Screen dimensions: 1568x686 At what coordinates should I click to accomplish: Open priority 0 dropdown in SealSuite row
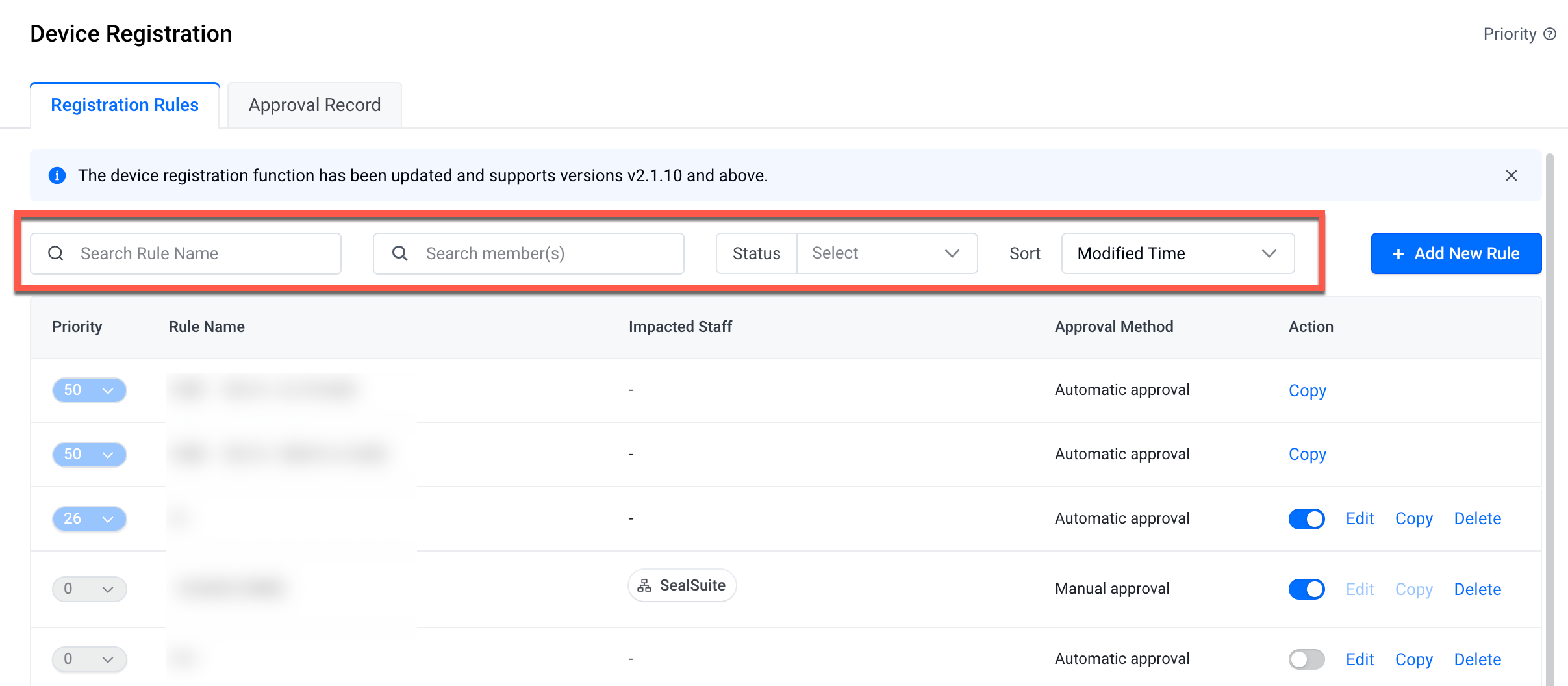pos(90,589)
